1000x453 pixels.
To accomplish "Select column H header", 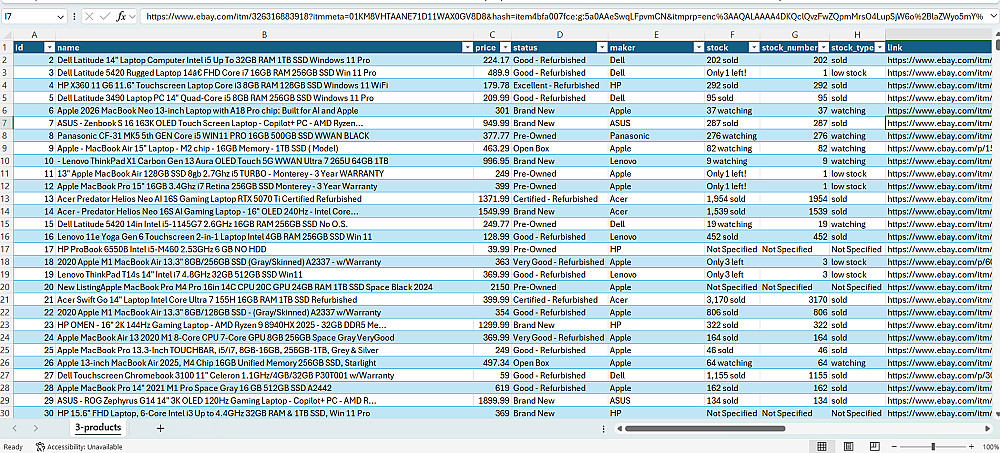I will point(857,34).
